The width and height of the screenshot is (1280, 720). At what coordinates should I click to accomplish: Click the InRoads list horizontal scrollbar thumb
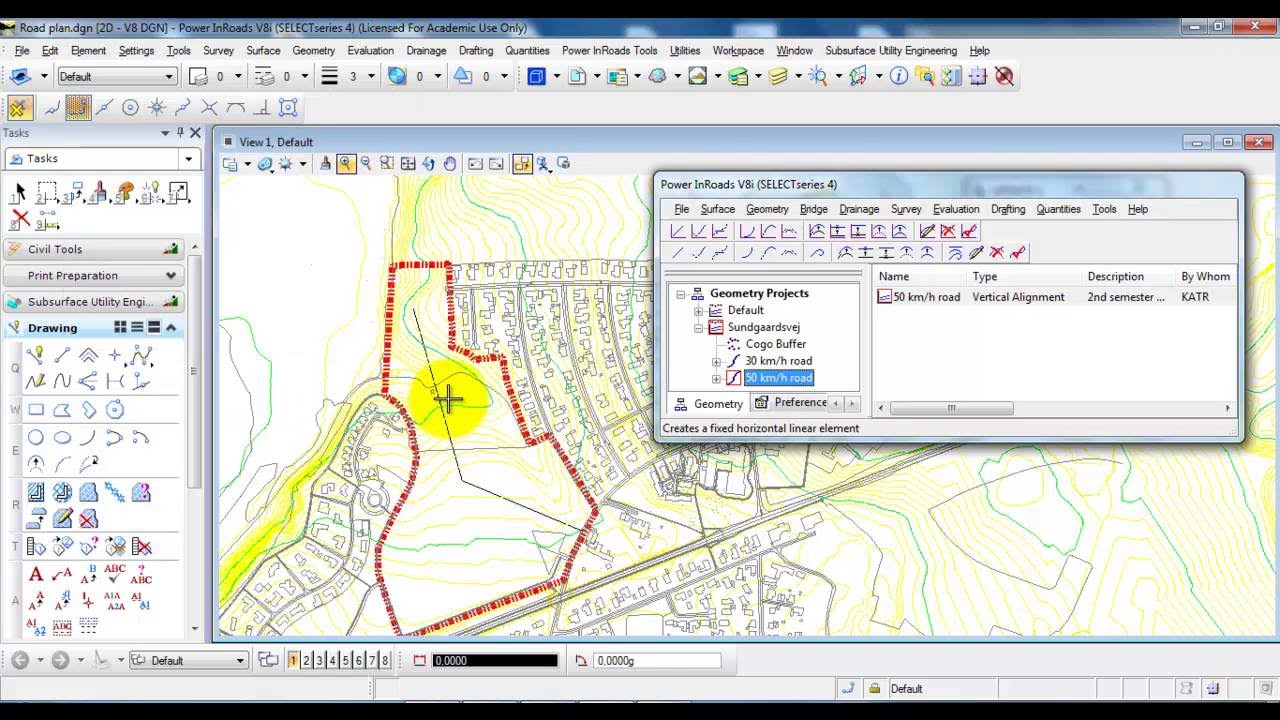(951, 408)
